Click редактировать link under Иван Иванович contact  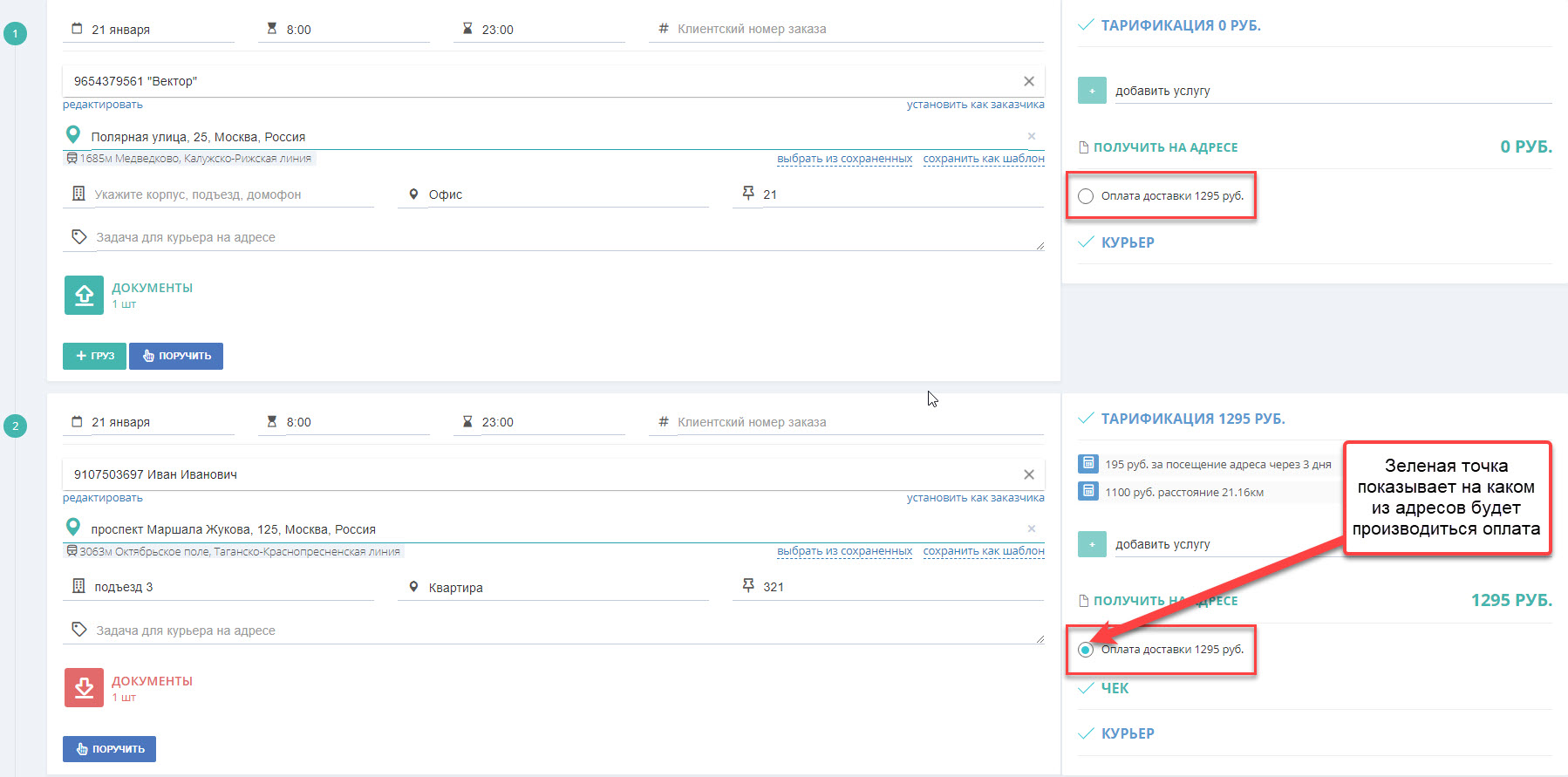coord(103,498)
